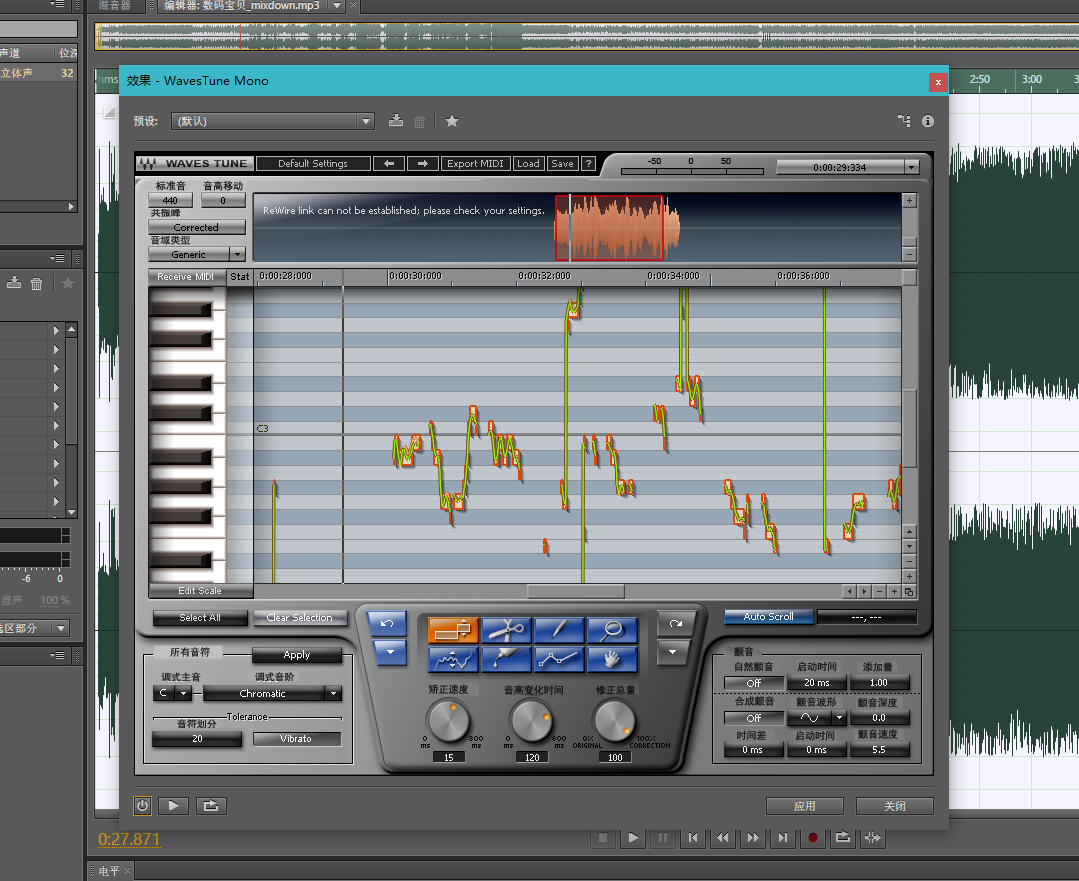Switch to the editor 数码宝贝_mixdown.mp3 tab

click(242, 6)
